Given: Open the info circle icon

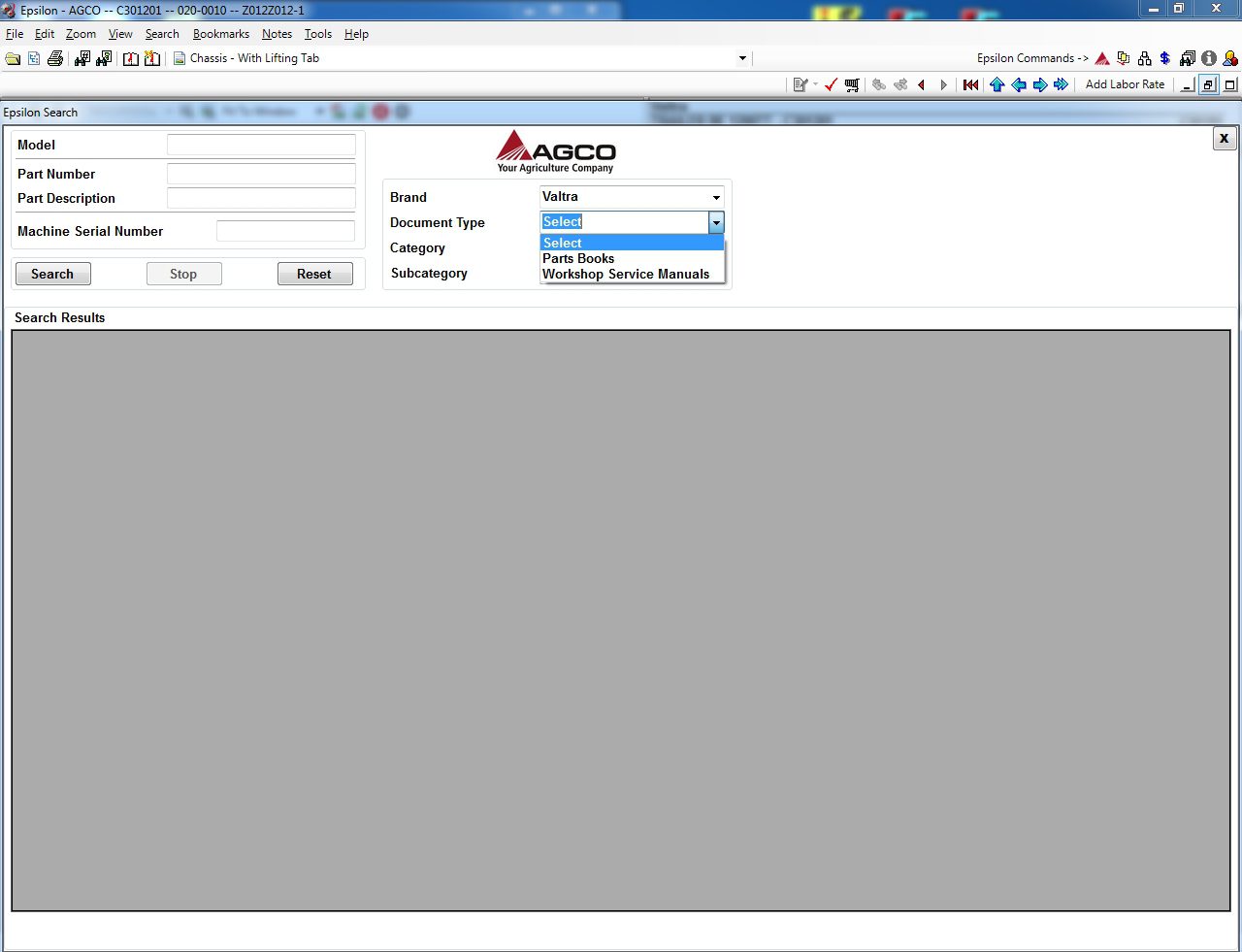Looking at the screenshot, I should [1209, 58].
